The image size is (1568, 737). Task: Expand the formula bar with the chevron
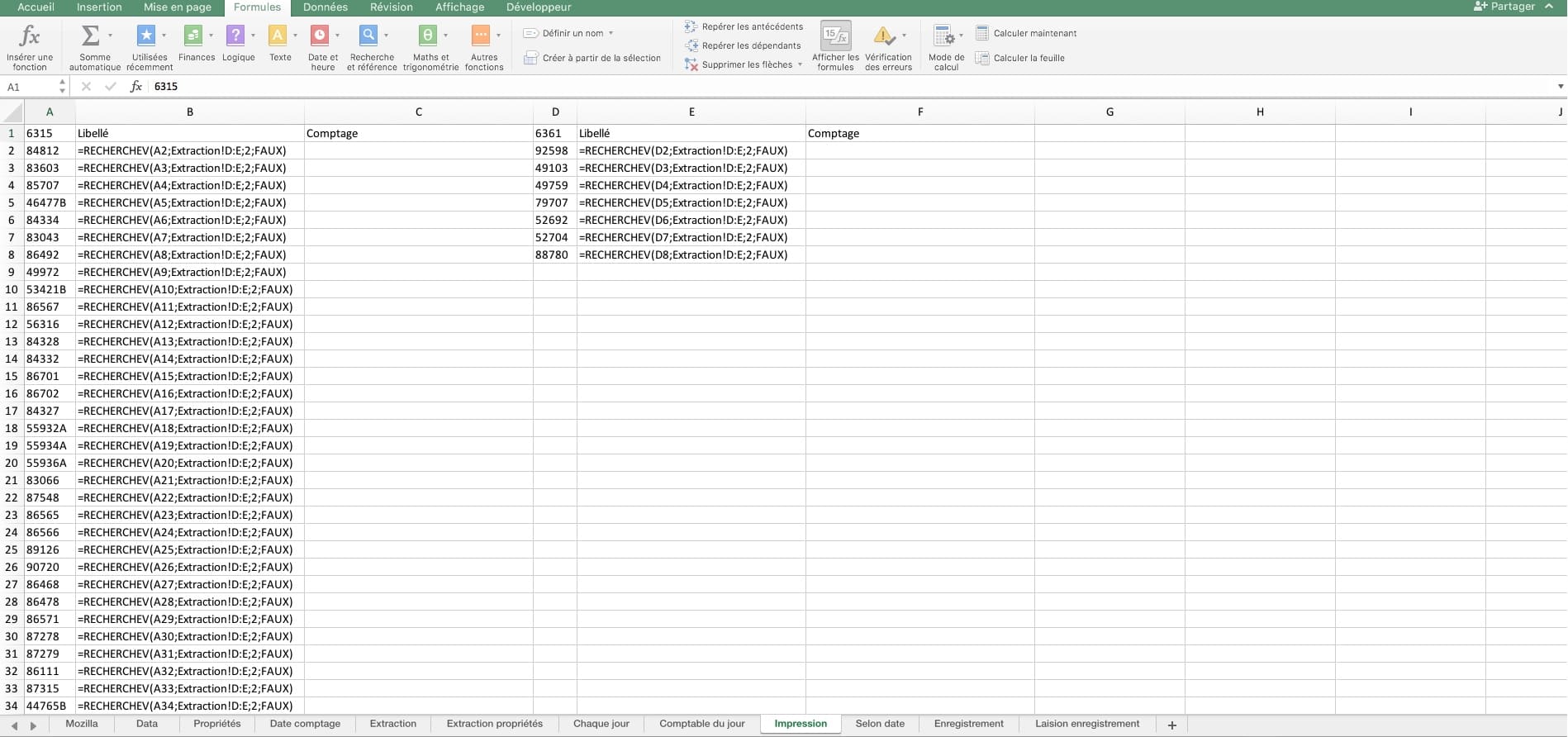click(x=1560, y=87)
